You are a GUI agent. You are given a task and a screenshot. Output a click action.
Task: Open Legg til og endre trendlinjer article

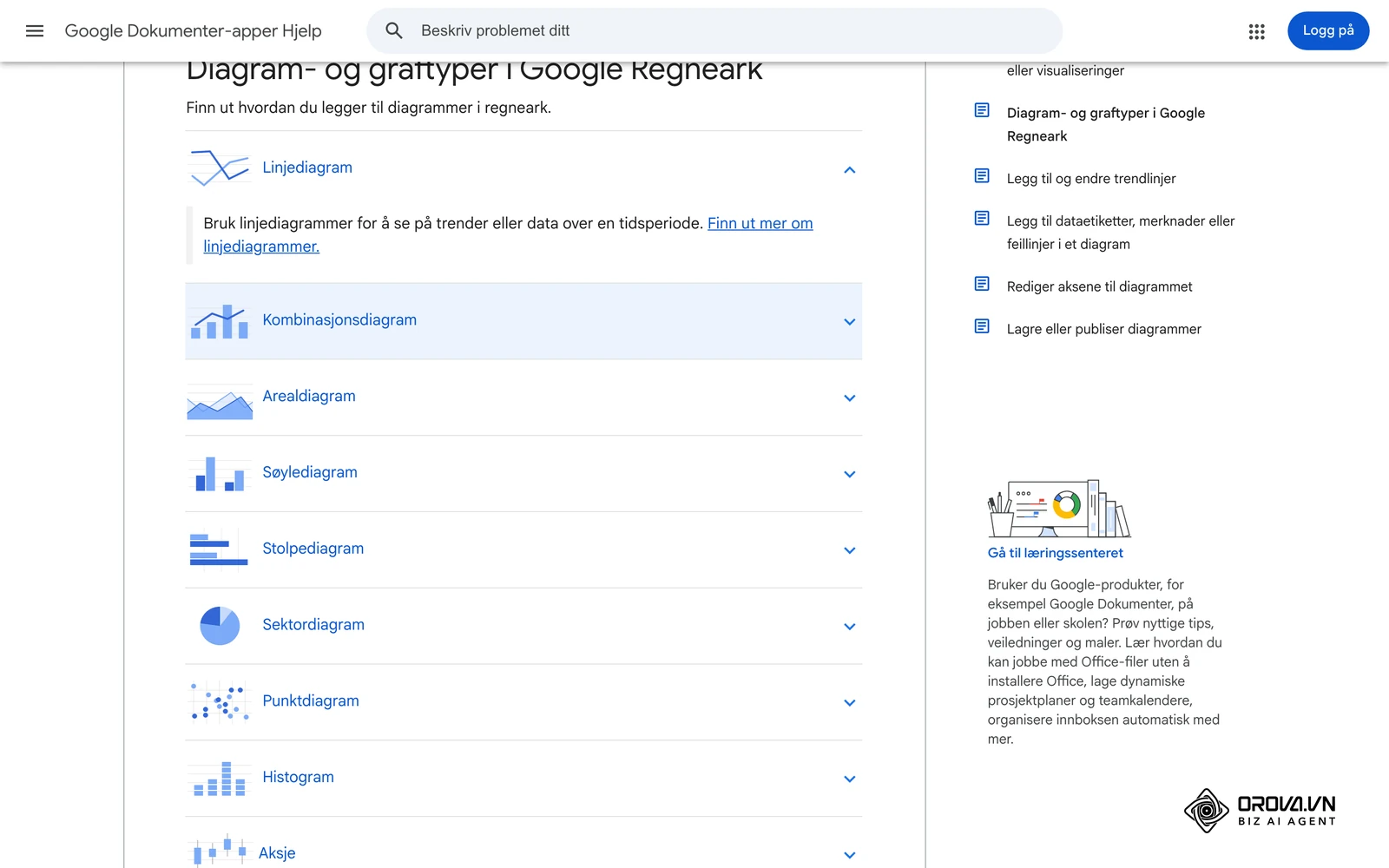coord(1091,179)
